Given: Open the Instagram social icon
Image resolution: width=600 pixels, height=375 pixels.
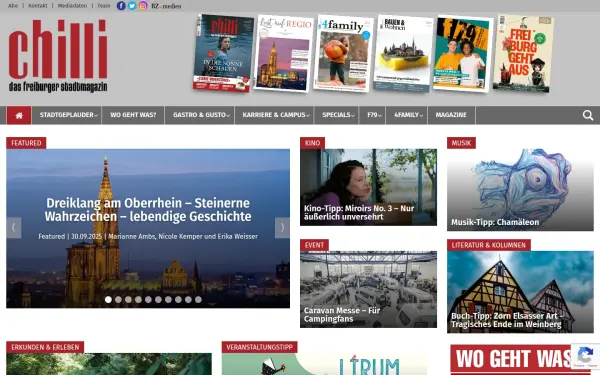Looking at the screenshot, I should 143,6.
